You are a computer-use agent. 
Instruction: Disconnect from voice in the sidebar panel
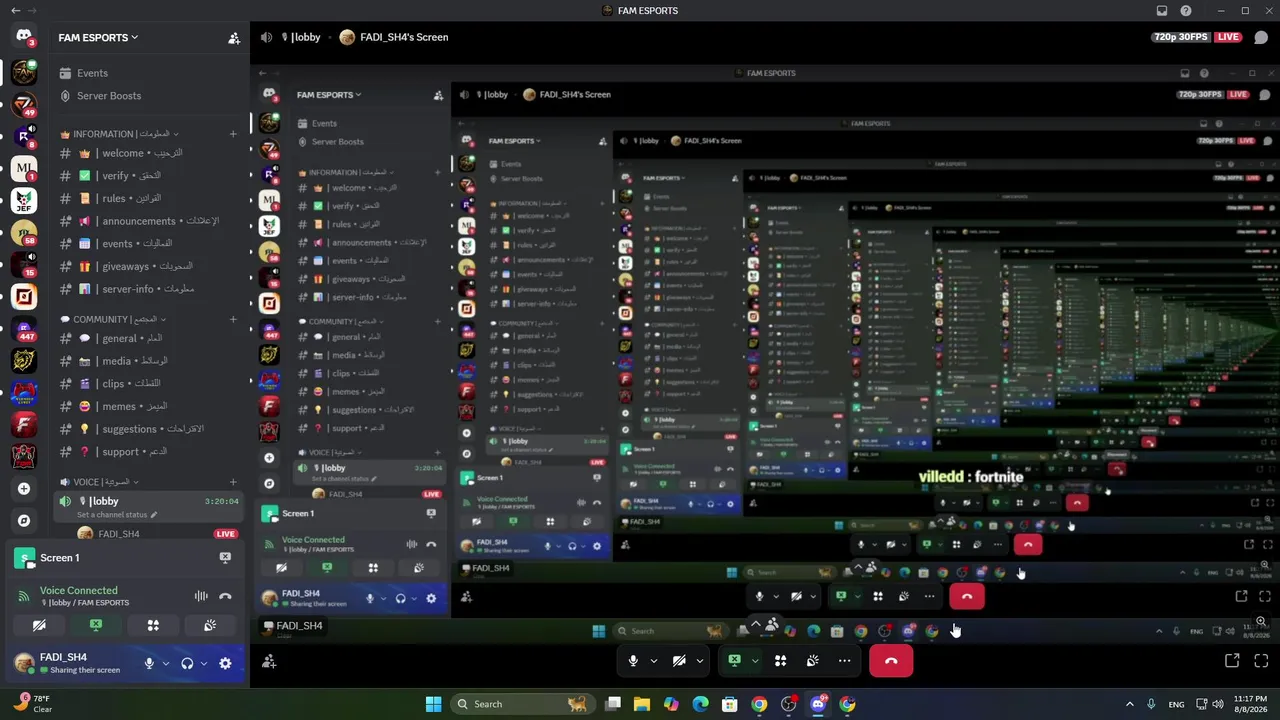pyautogui.click(x=225, y=596)
